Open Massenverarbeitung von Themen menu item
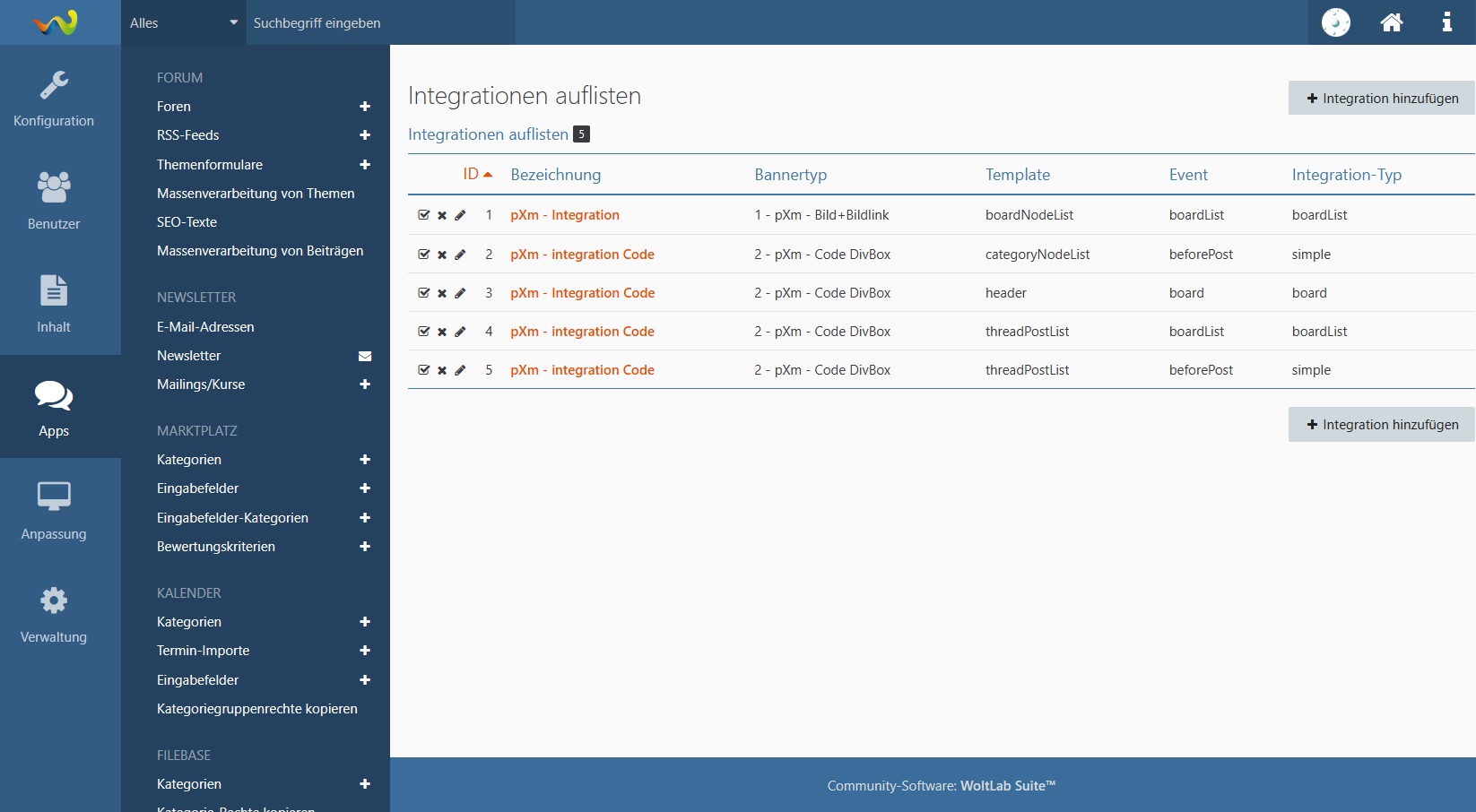This screenshot has height=812, width=1476. pyautogui.click(x=256, y=194)
